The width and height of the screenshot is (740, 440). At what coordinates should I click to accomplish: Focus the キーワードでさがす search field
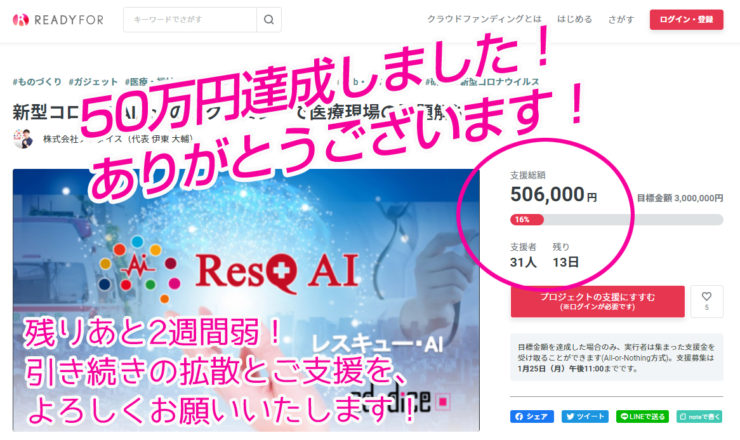click(x=190, y=19)
